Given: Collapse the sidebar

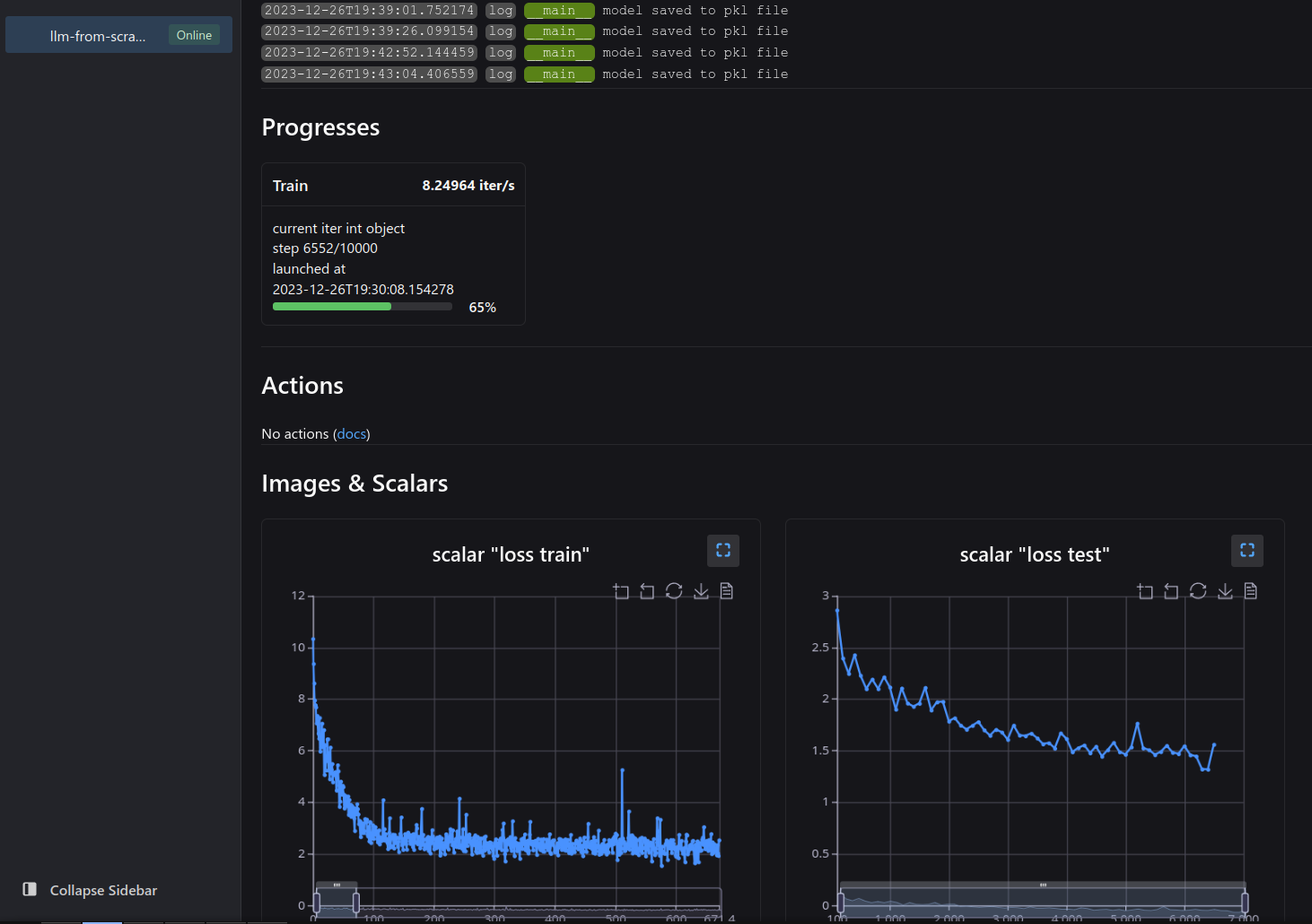Looking at the screenshot, I should pos(90,890).
